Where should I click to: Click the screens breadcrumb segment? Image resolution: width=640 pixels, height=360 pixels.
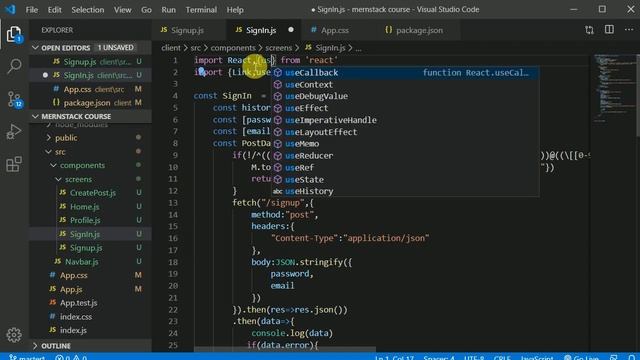click(279, 48)
